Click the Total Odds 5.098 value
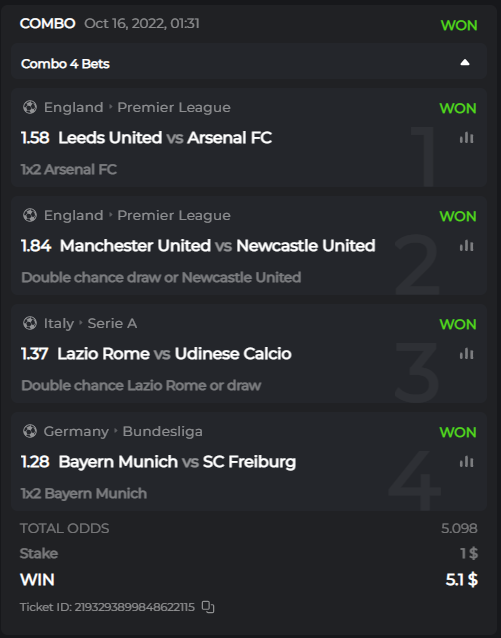The width and height of the screenshot is (501, 638). tap(459, 528)
